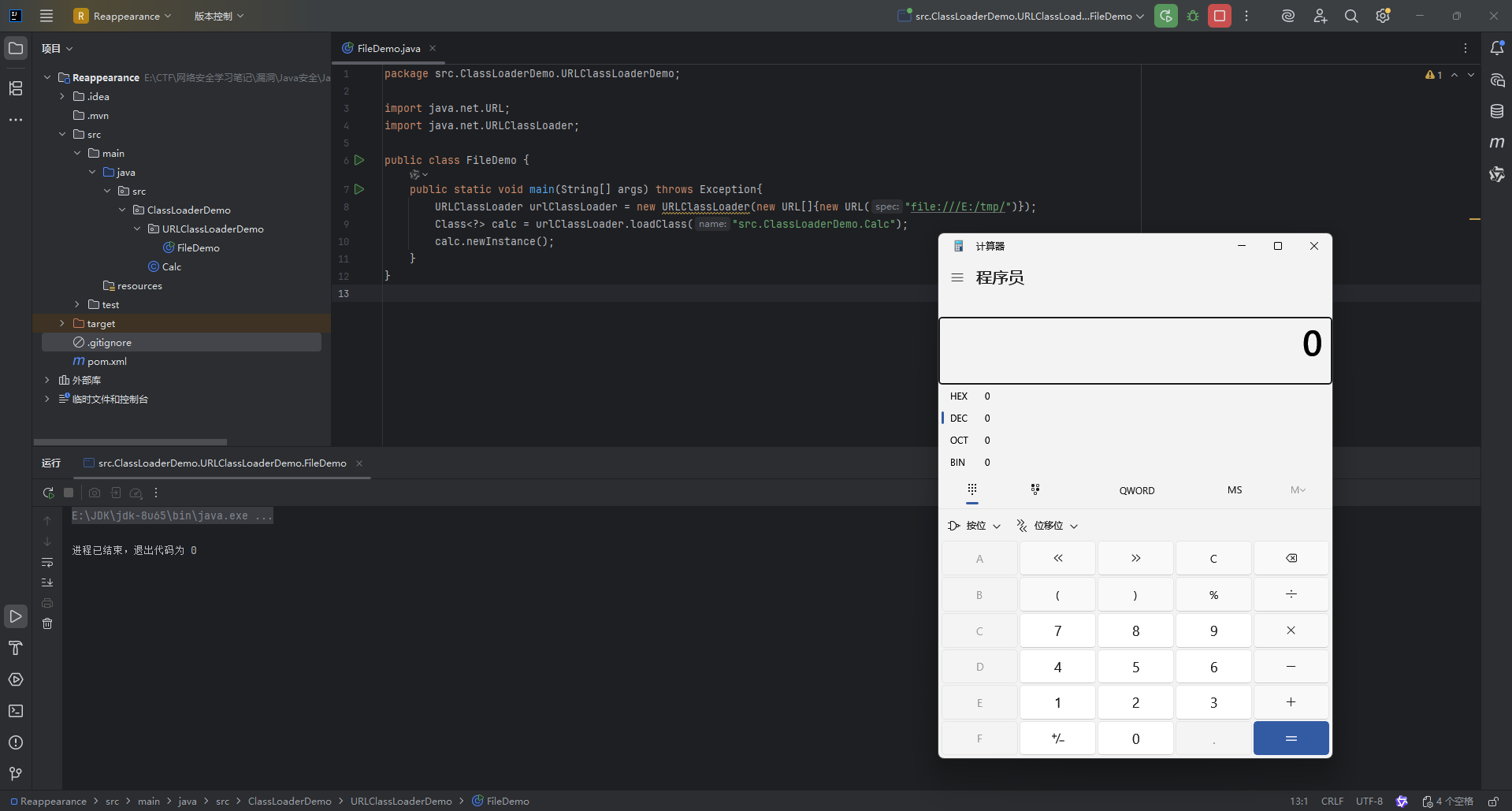Open the Database tool window icon
Viewport: 1512px width, 811px height.
[x=1497, y=111]
